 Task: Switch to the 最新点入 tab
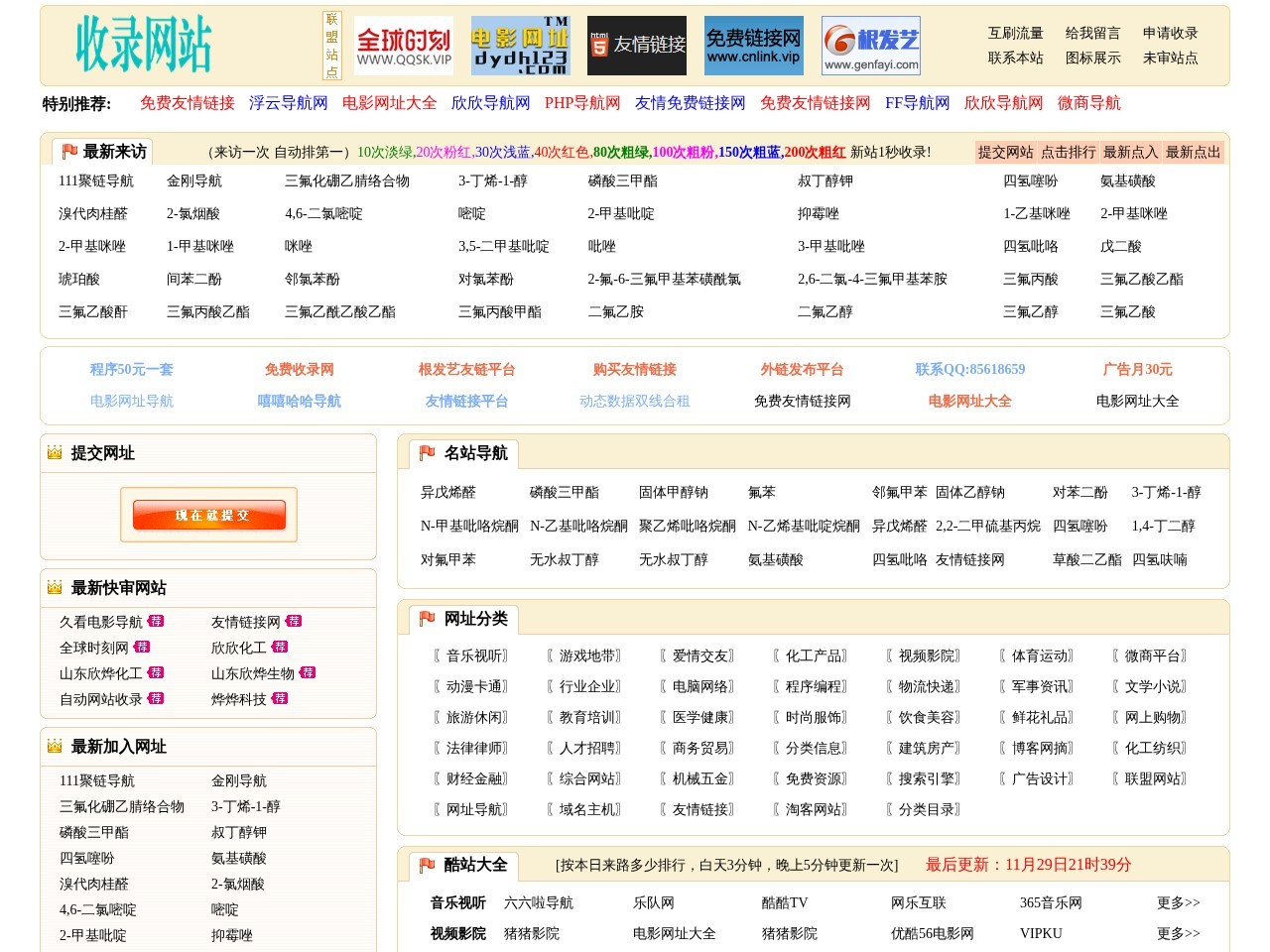coord(1130,152)
